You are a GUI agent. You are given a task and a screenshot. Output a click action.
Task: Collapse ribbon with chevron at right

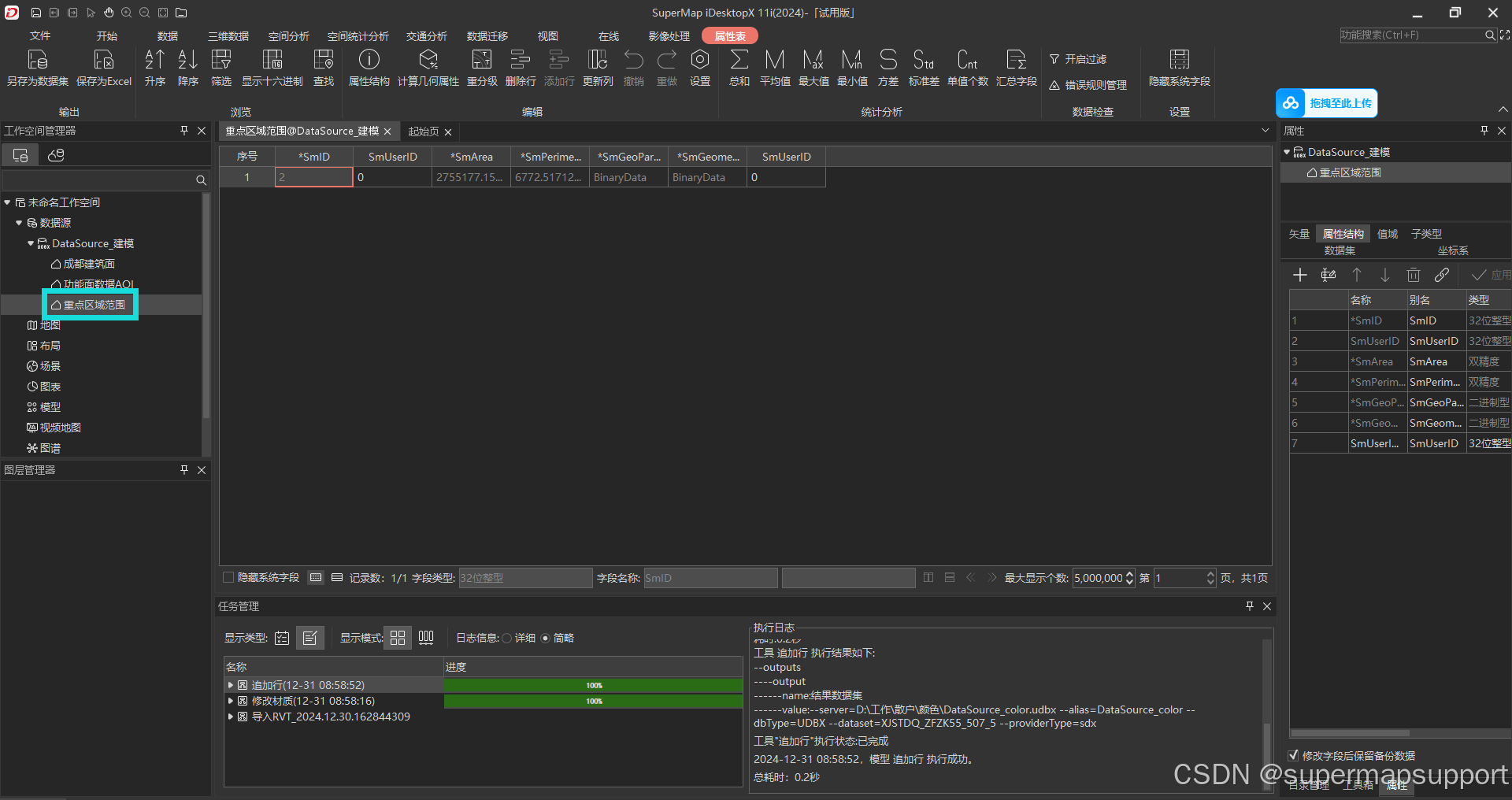1503,109
